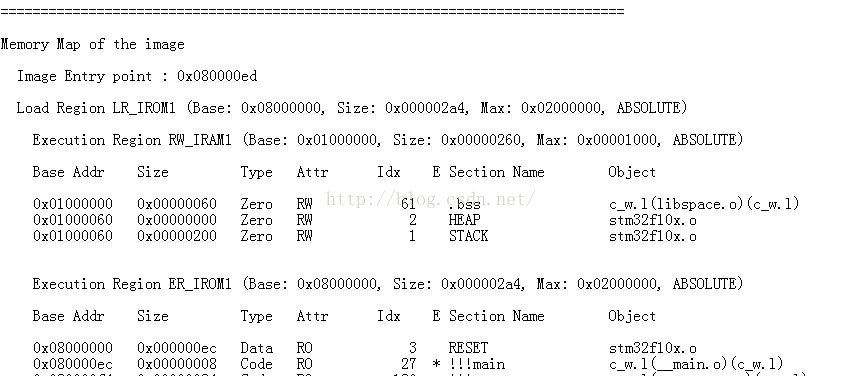The height and width of the screenshot is (376, 842).
Task: Select base address 0x08000000 in the RESET row
Action: coord(73,348)
